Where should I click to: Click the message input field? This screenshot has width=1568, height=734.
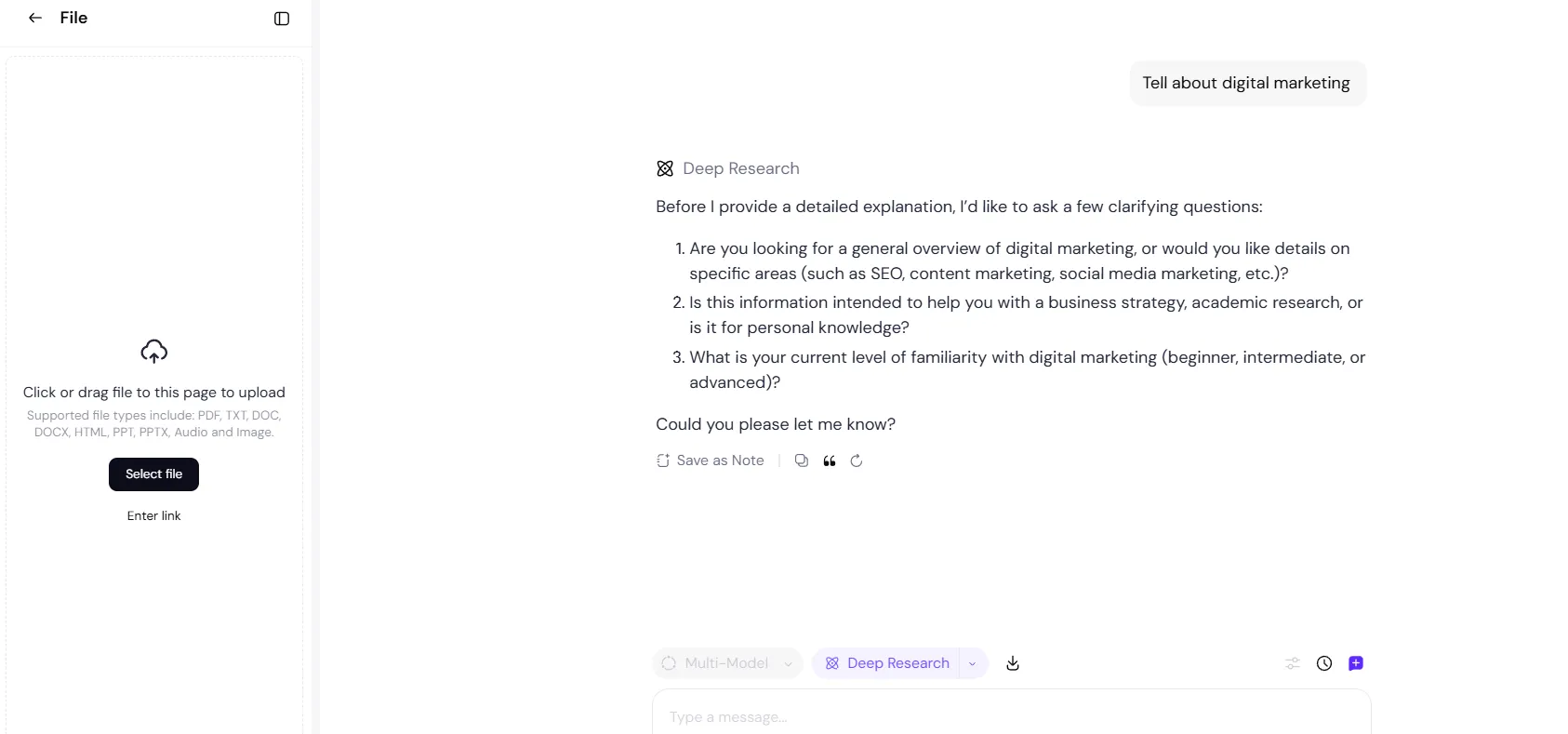(1011, 716)
